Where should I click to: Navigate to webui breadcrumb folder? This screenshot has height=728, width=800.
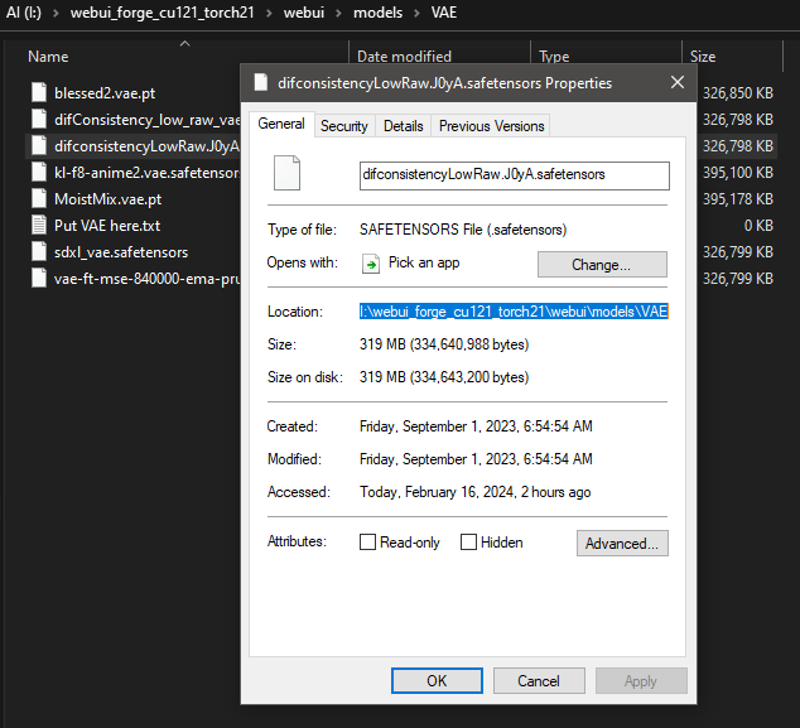pos(304,13)
